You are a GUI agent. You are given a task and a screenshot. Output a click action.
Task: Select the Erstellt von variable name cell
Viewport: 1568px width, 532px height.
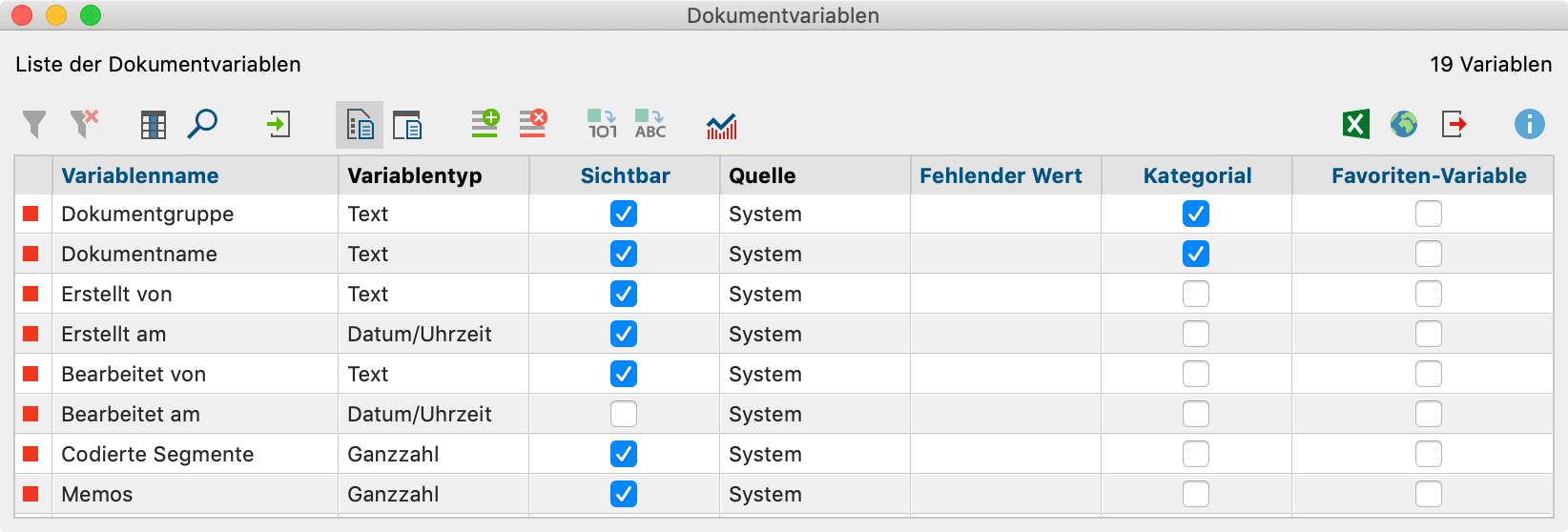coord(195,294)
